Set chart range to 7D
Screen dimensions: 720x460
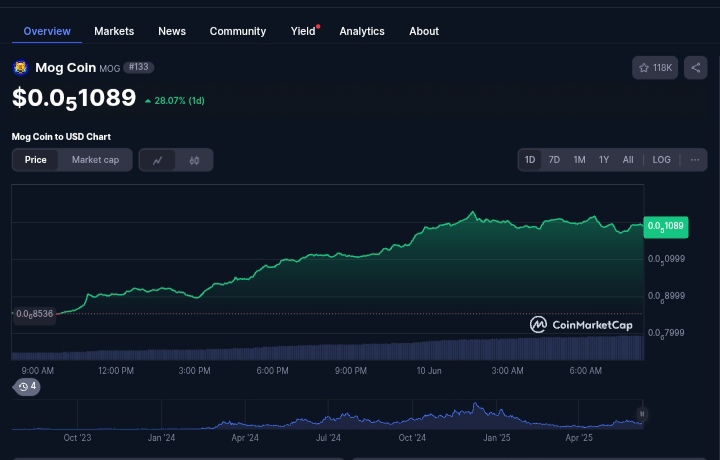coord(554,160)
